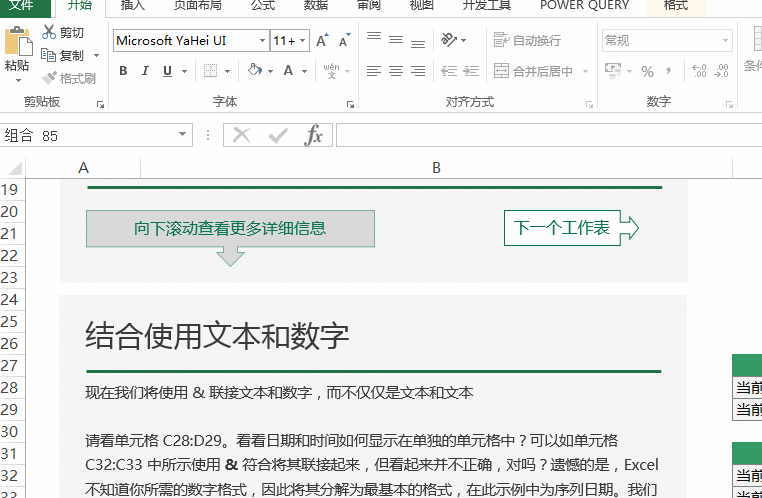Open Alignment dialog launcher
The height and width of the screenshot is (498, 762).
(589, 104)
